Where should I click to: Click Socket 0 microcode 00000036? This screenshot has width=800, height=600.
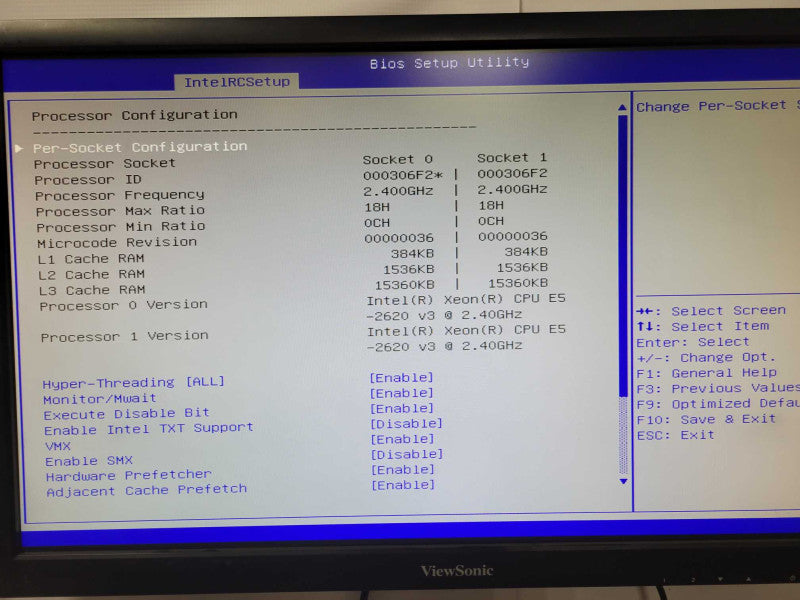[x=399, y=238]
